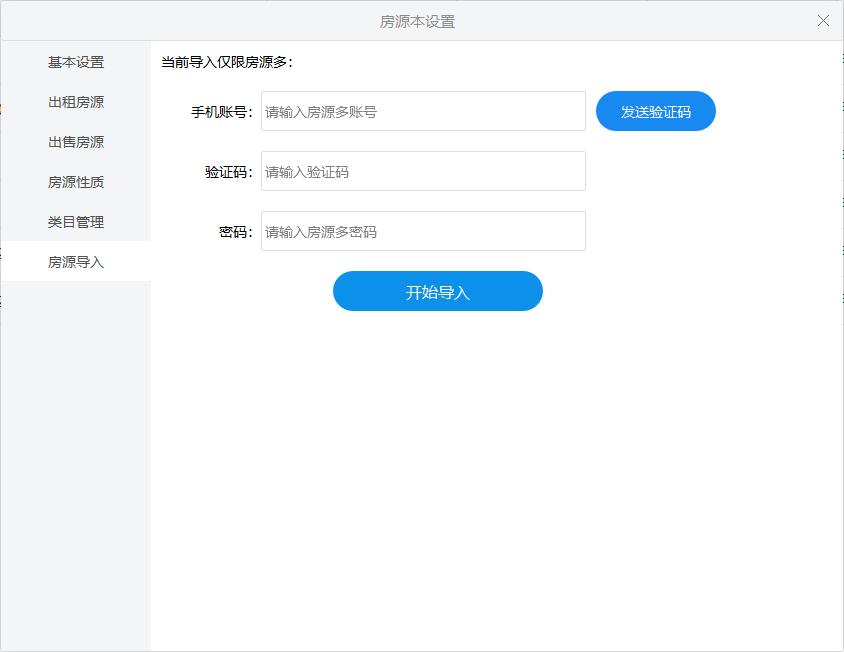Focus the 手机账号 input field

coord(423,111)
